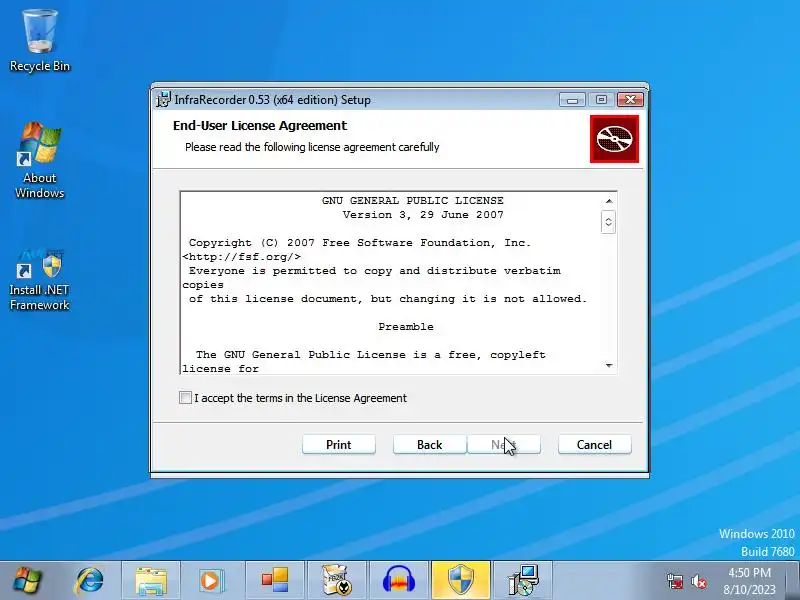The width and height of the screenshot is (800, 600).
Task: Open Windows Media Player from the taskbar
Action: tap(211, 580)
